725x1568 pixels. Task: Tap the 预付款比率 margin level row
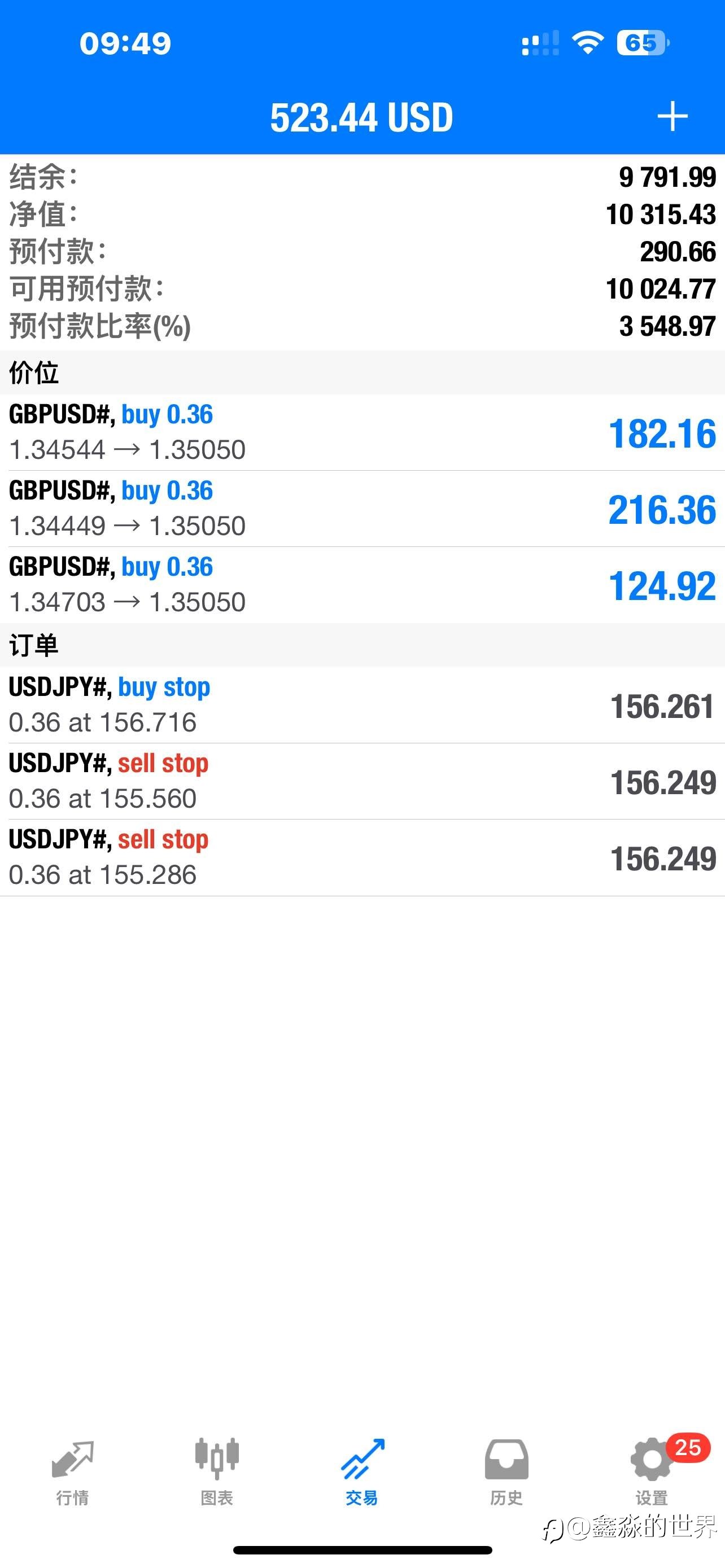(362, 326)
